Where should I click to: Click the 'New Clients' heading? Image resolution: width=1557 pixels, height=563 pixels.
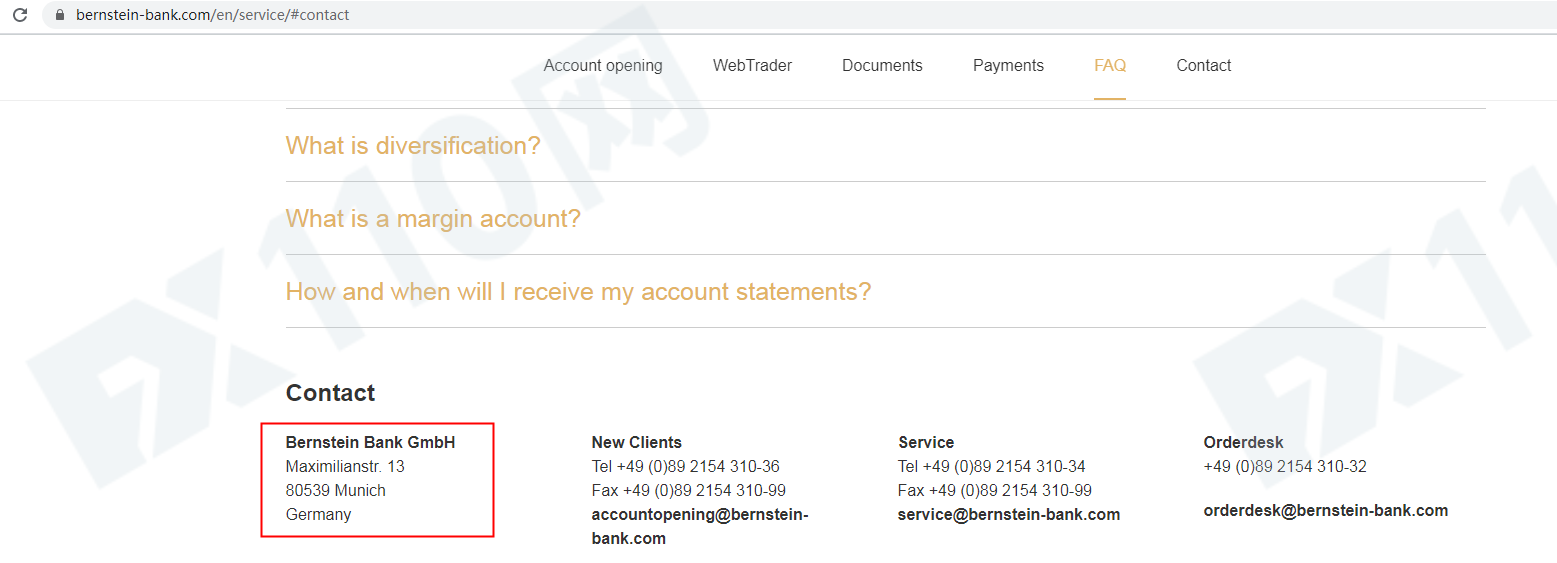(x=636, y=442)
